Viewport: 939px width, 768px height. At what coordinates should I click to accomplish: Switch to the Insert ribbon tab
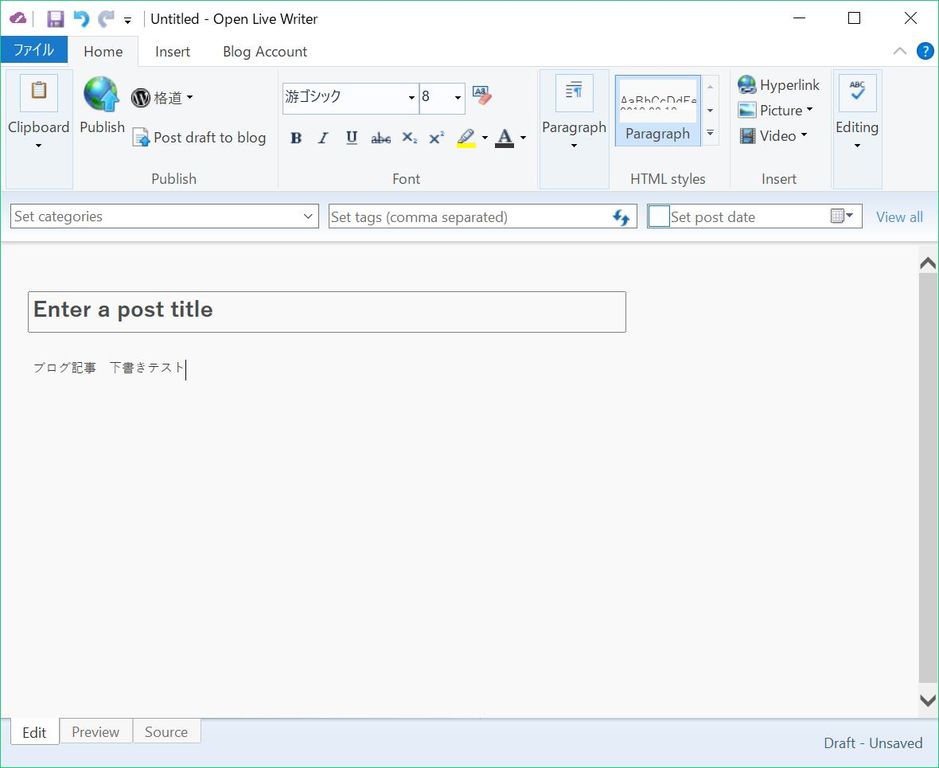click(172, 52)
